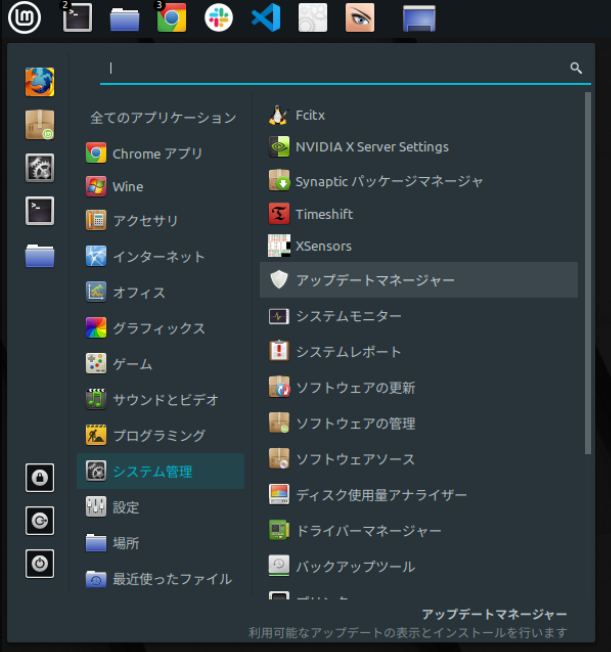Click the lock screen button

click(x=40, y=477)
